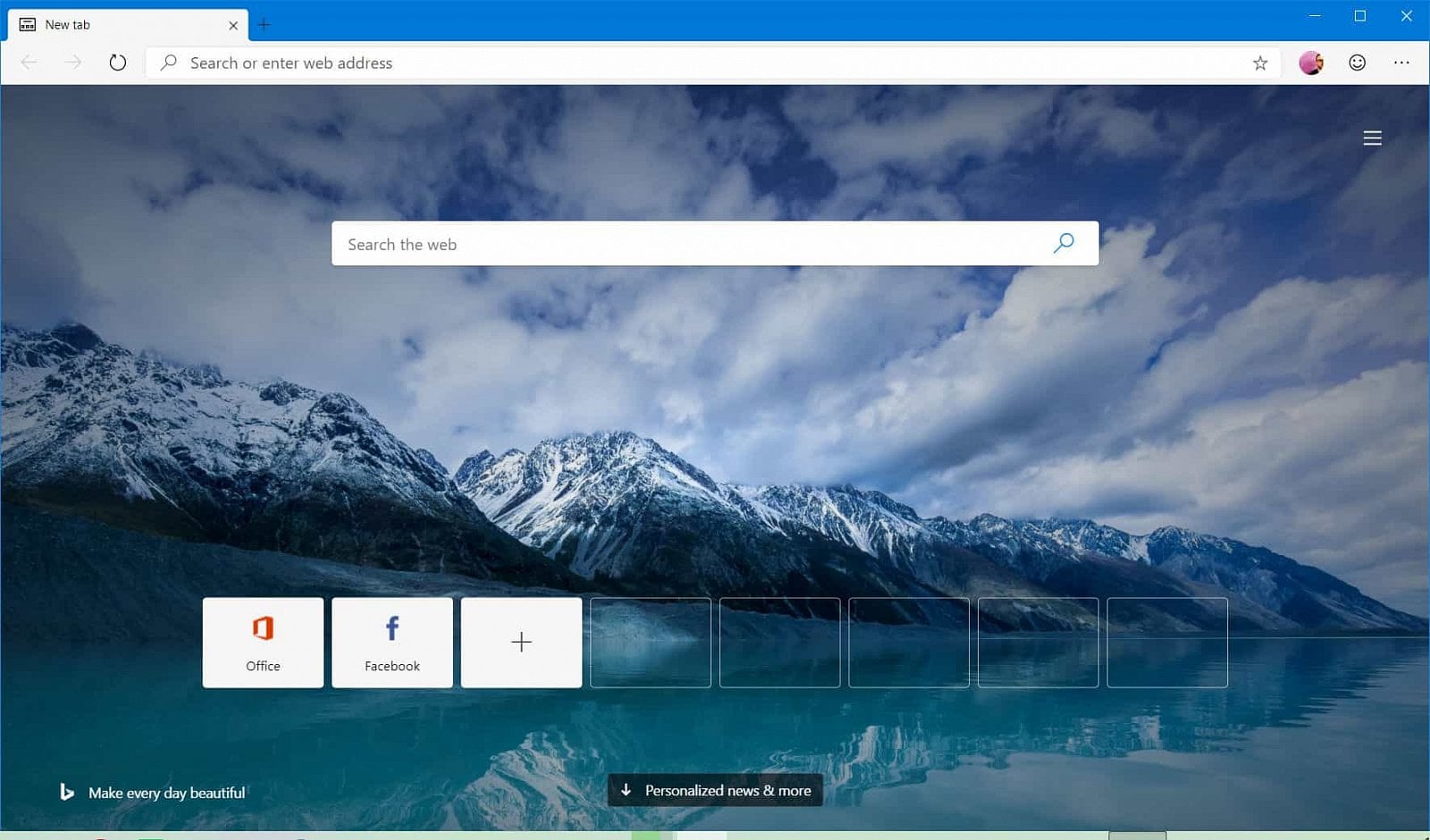Switch to the New tab

point(125,24)
